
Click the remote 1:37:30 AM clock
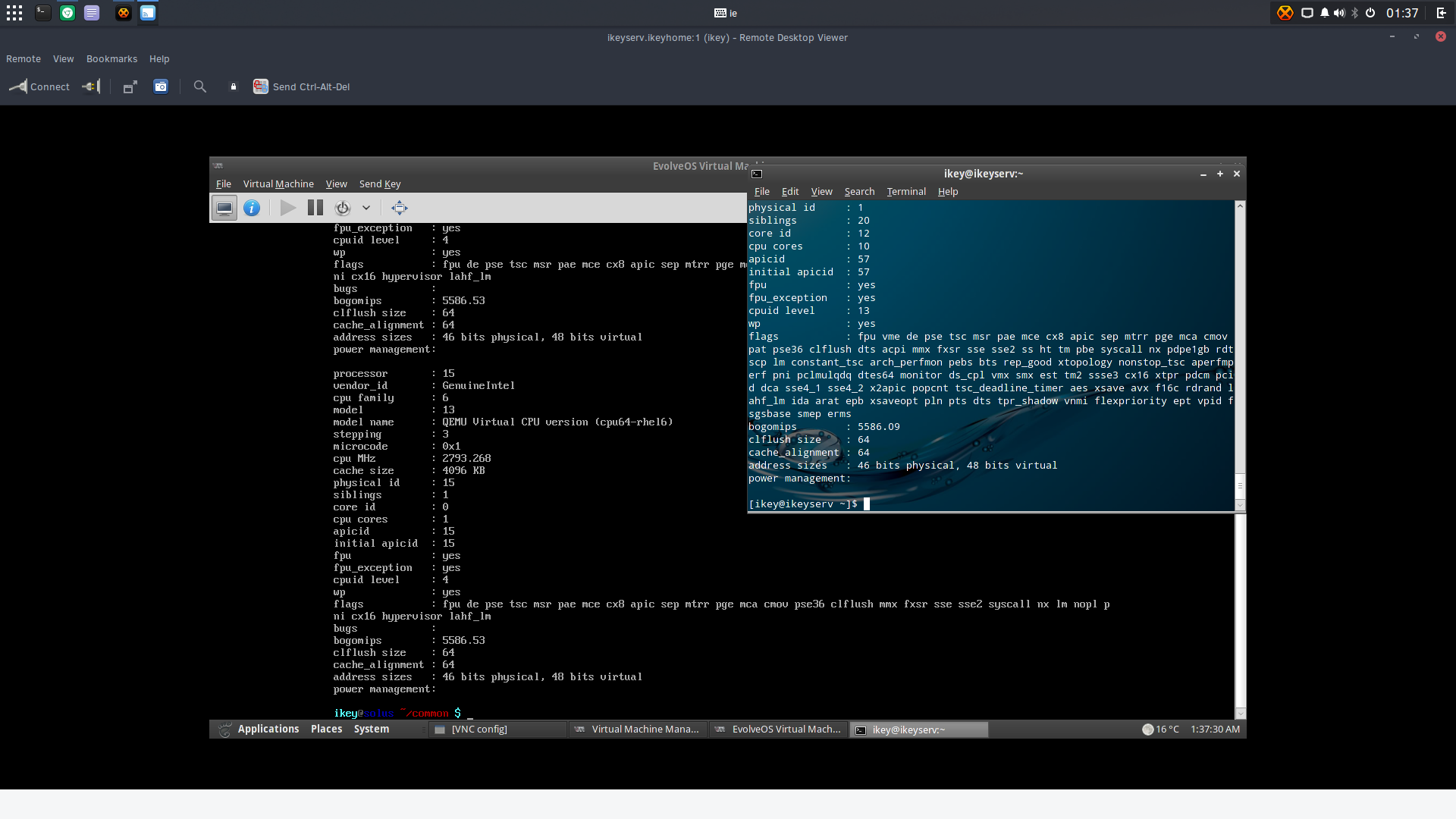point(1215,730)
